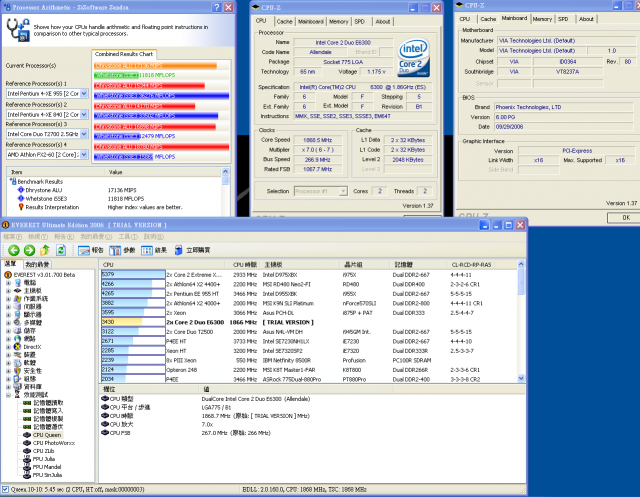Select the 2x Core 2 Extreme result row
Screen dimensions: 640x497
point(310,275)
